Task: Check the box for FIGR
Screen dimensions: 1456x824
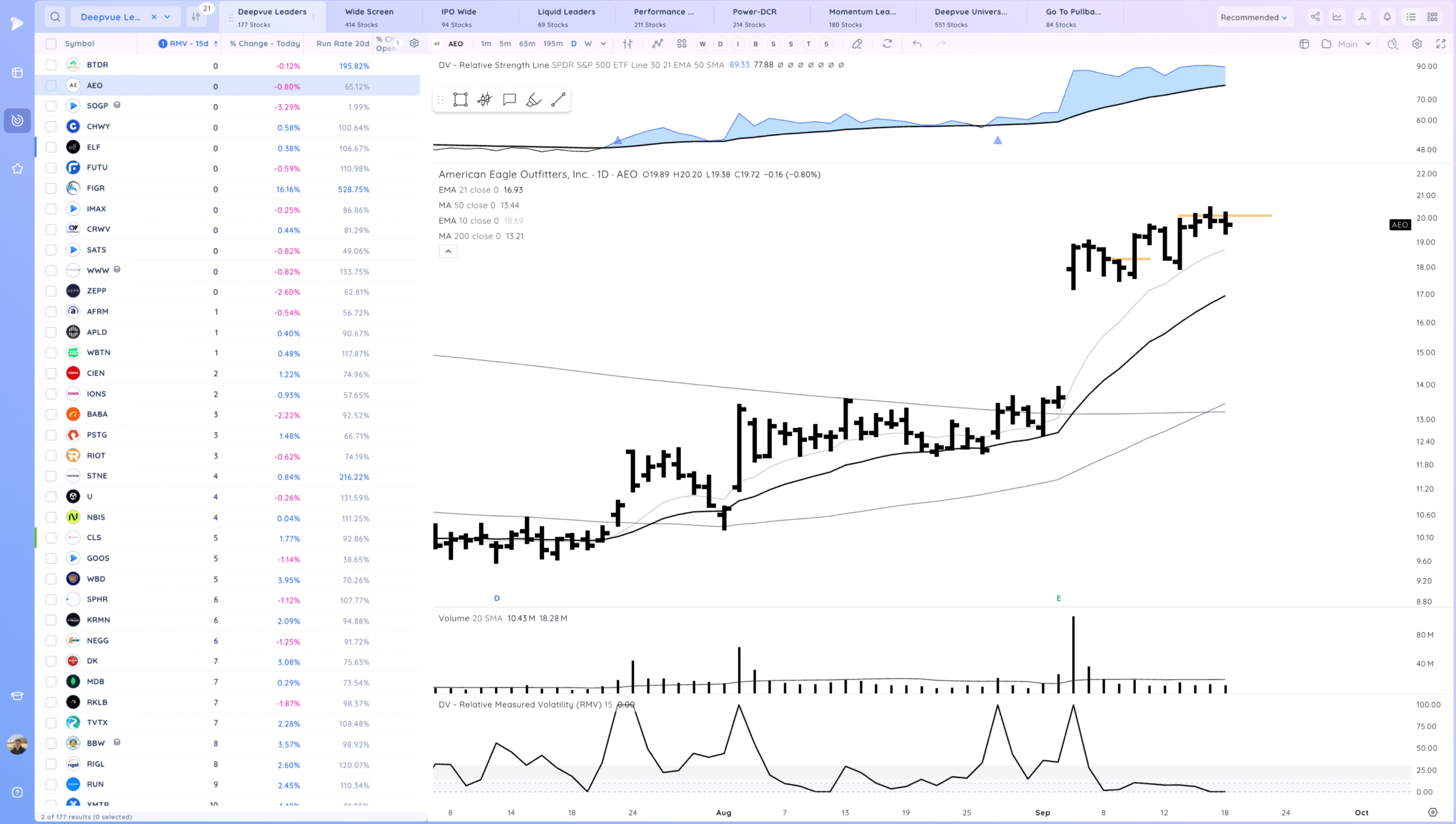Action: (x=51, y=188)
